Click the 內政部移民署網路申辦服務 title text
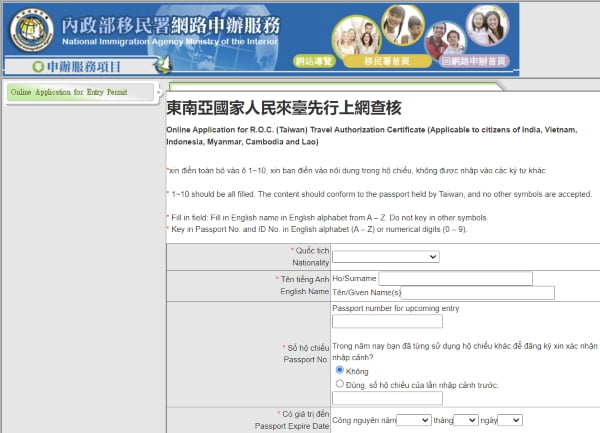Image resolution: width=600 pixels, height=433 pixels. [x=171, y=26]
